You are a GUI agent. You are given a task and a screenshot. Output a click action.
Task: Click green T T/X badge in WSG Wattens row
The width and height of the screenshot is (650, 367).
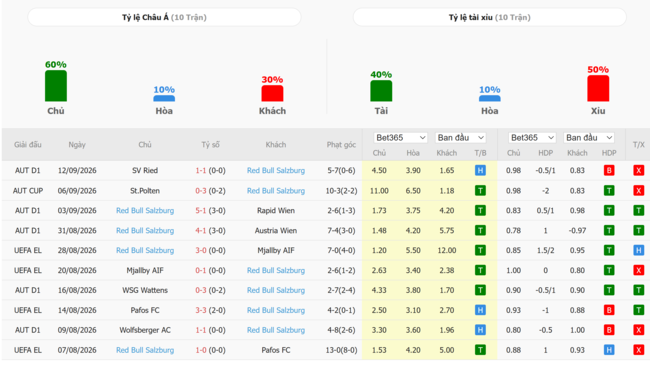(639, 290)
